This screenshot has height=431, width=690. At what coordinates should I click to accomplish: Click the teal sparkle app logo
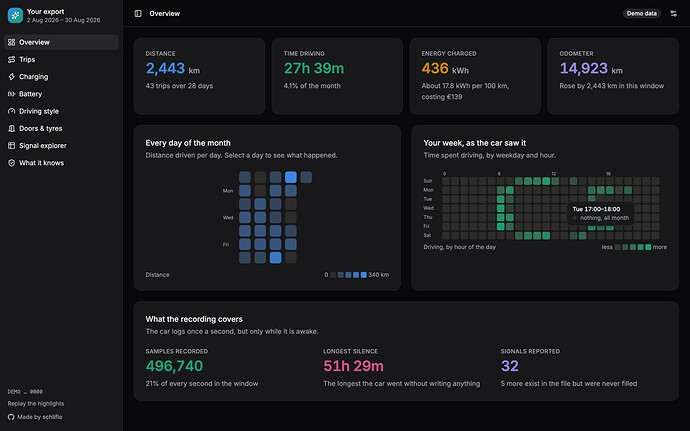click(15, 15)
